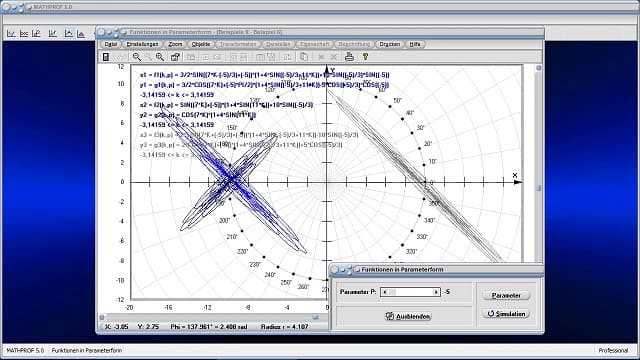Click the printer icon in toolbar
Screen dimensions: 640x360
click(x=349, y=57)
